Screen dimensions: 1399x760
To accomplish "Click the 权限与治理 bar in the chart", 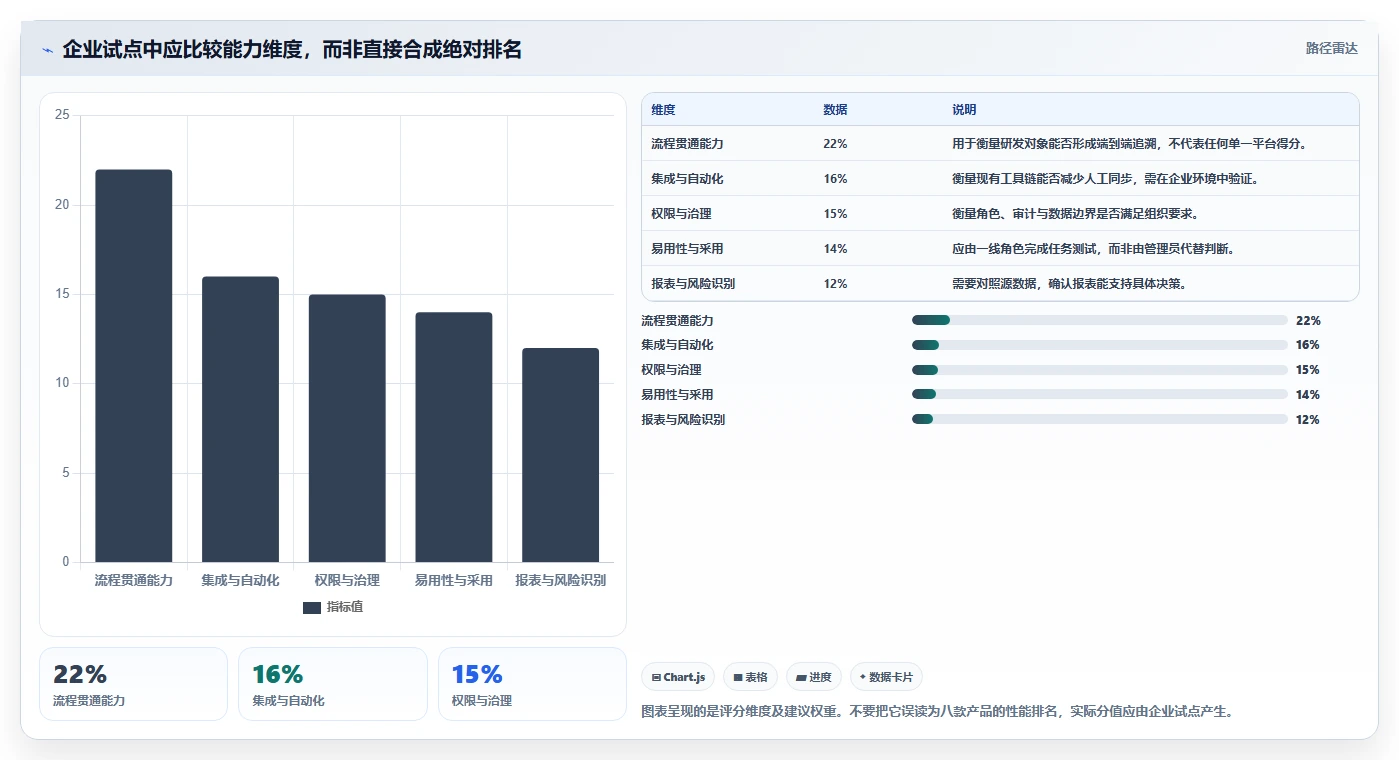I will point(347,428).
